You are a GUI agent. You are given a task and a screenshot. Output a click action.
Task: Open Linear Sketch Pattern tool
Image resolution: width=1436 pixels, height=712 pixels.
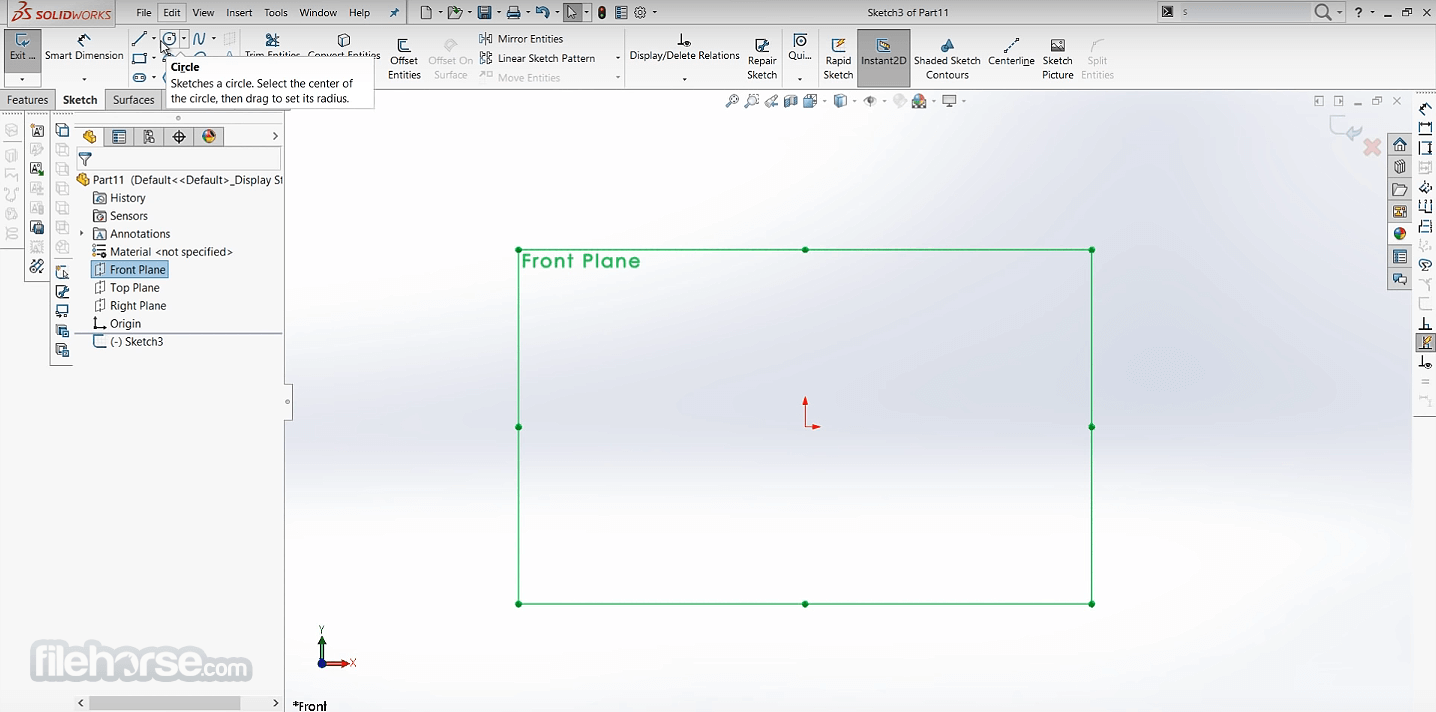537,58
